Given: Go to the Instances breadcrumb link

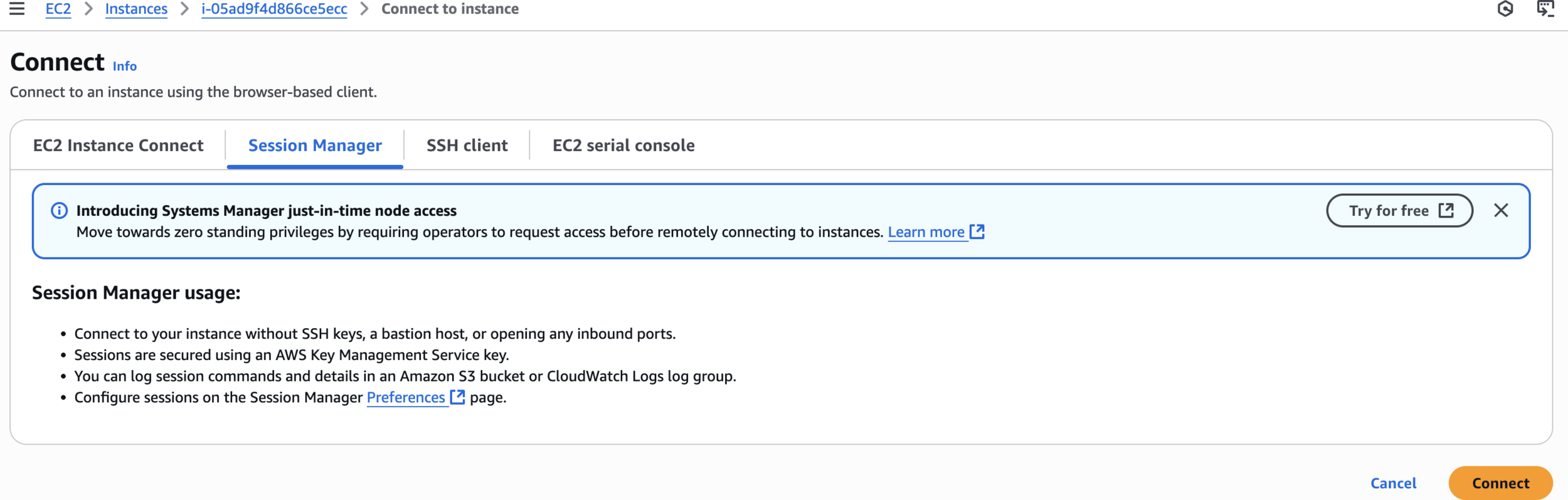Looking at the screenshot, I should [x=136, y=9].
